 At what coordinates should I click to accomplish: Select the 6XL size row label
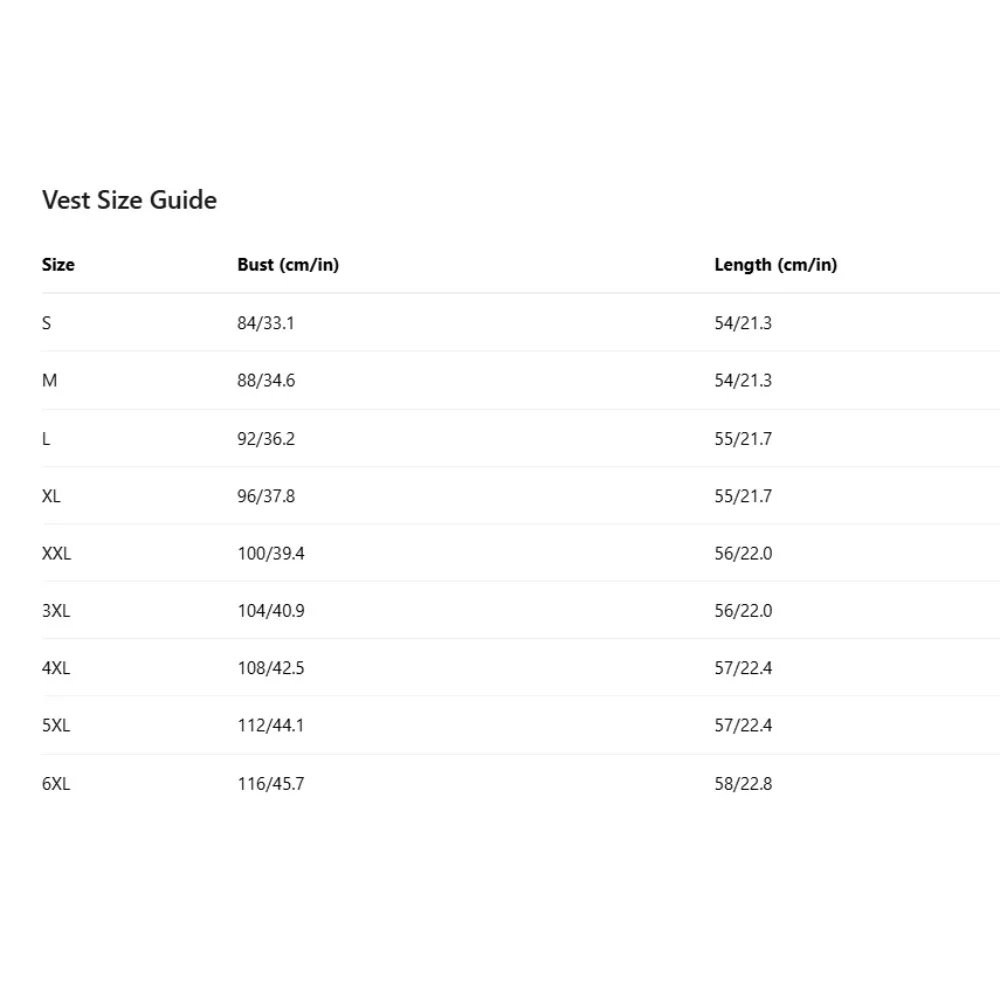click(x=56, y=784)
